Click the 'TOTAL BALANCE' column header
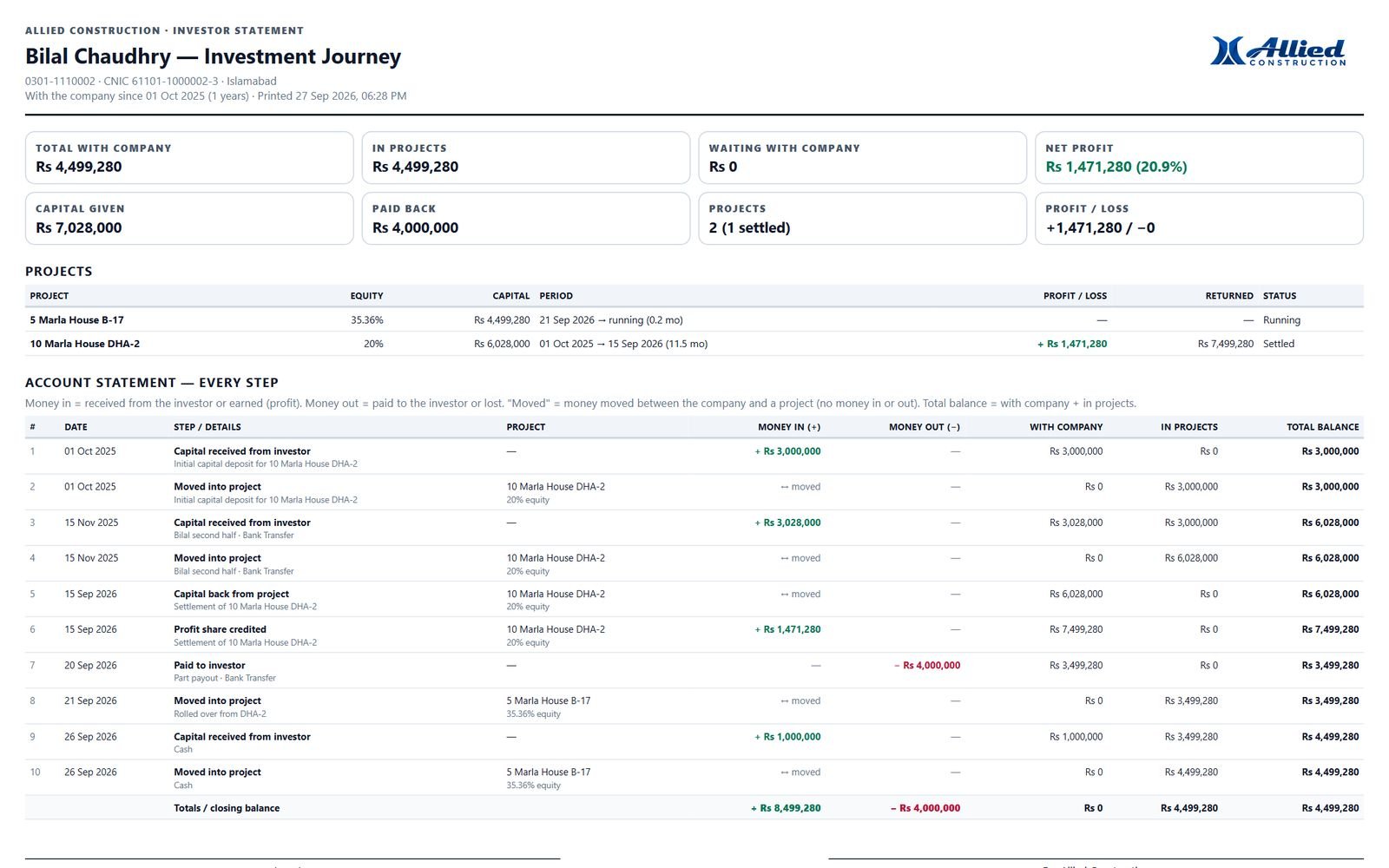The width and height of the screenshot is (1389, 868). 1323,427
